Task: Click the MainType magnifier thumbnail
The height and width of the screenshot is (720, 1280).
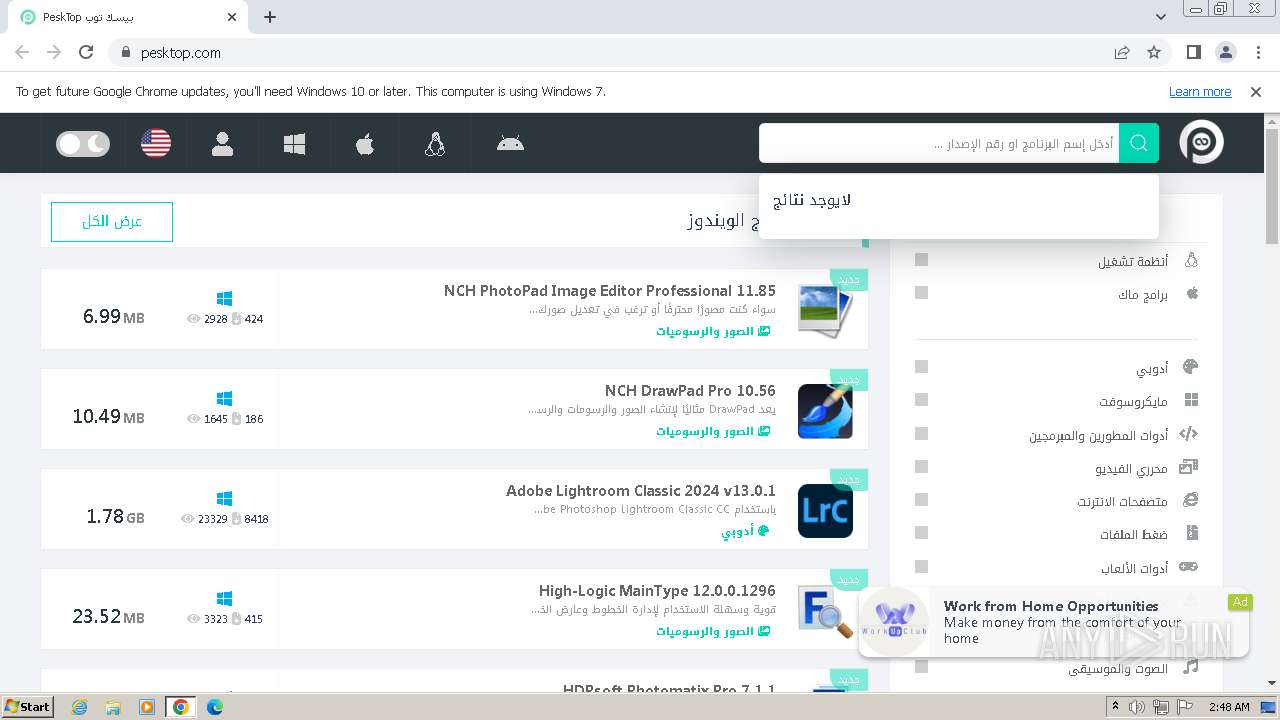Action: click(x=825, y=611)
